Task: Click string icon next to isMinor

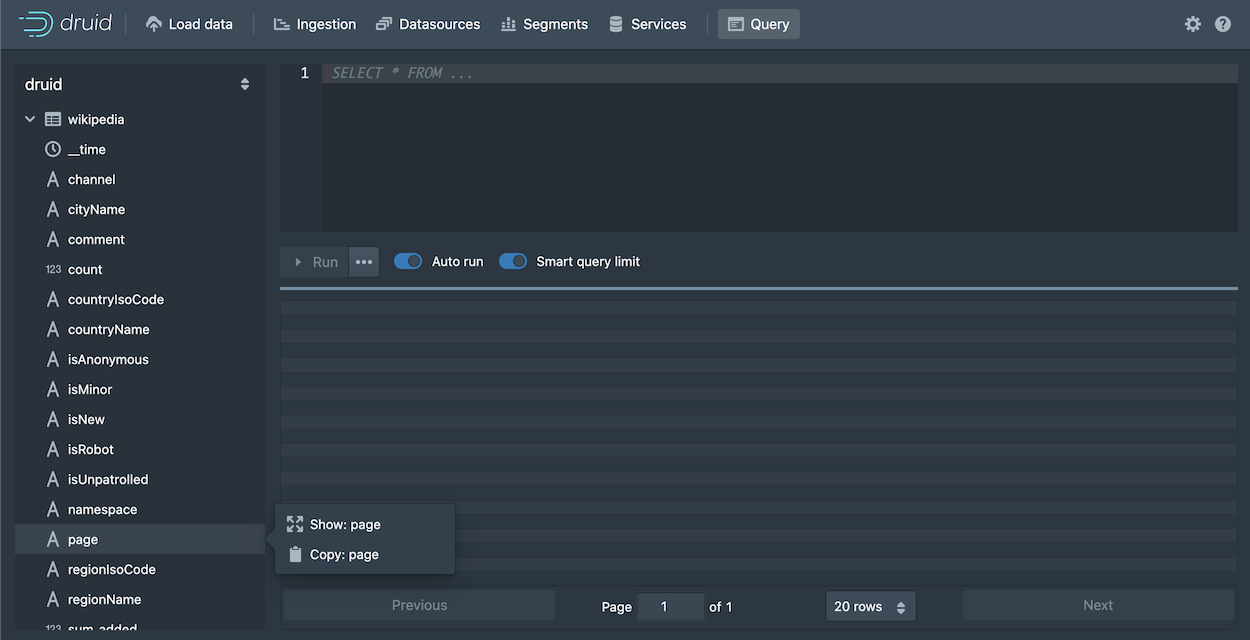Action: click(53, 389)
